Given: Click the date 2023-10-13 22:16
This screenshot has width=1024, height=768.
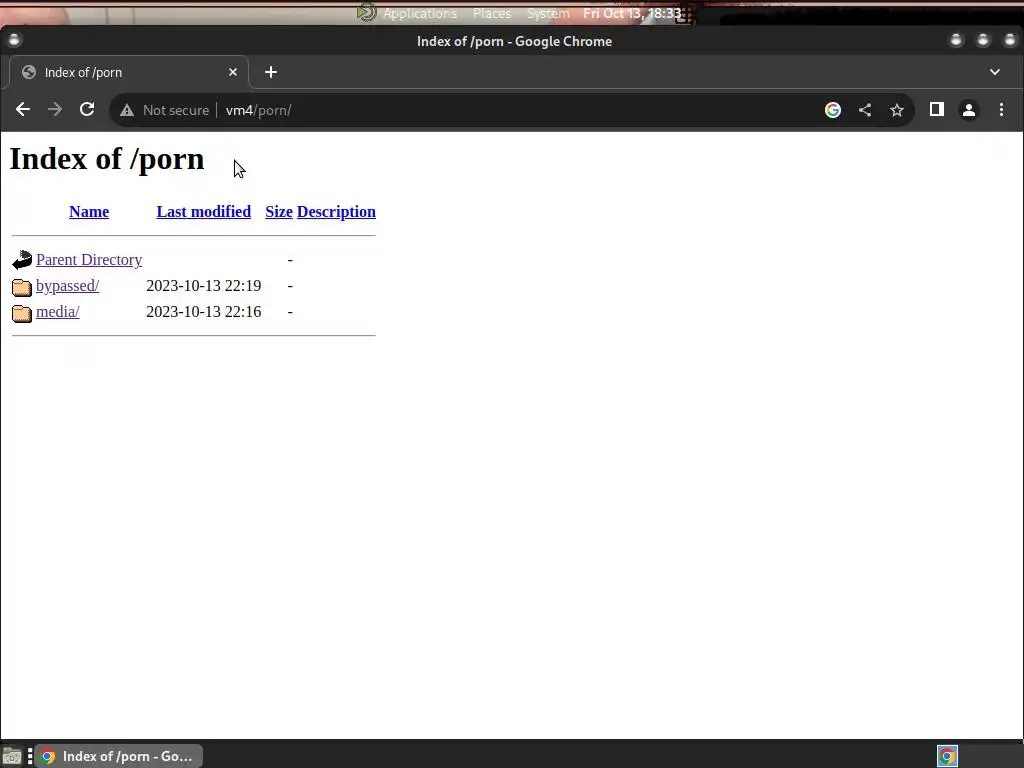Looking at the screenshot, I should (204, 312).
